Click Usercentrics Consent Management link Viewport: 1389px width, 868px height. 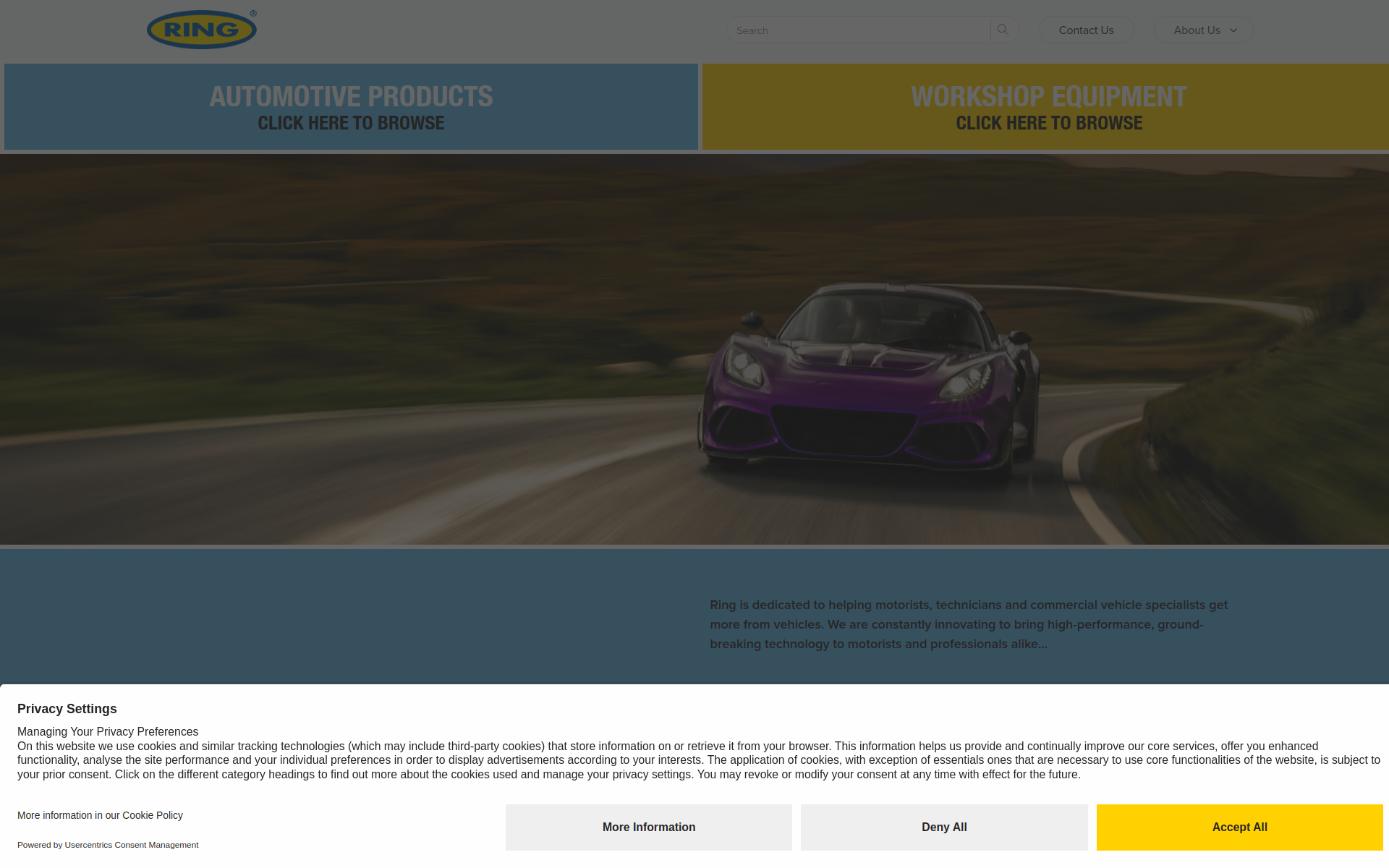132,845
